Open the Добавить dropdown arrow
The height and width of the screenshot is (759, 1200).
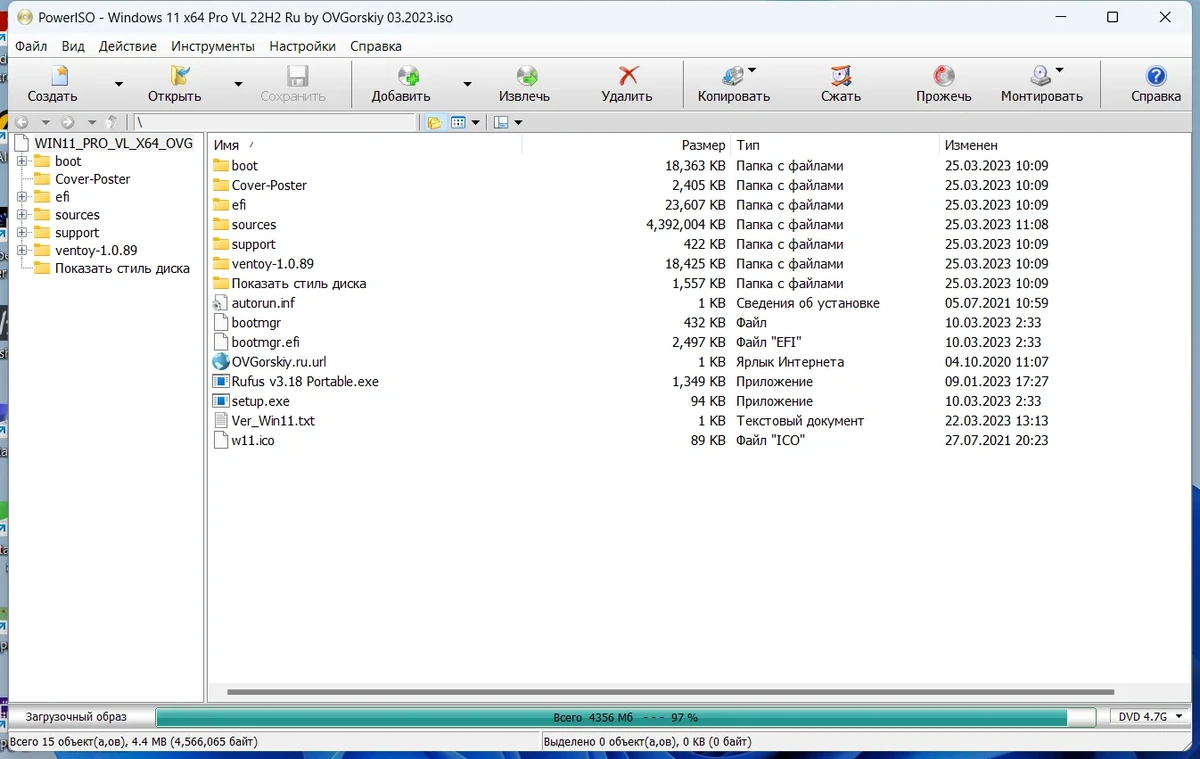467,84
